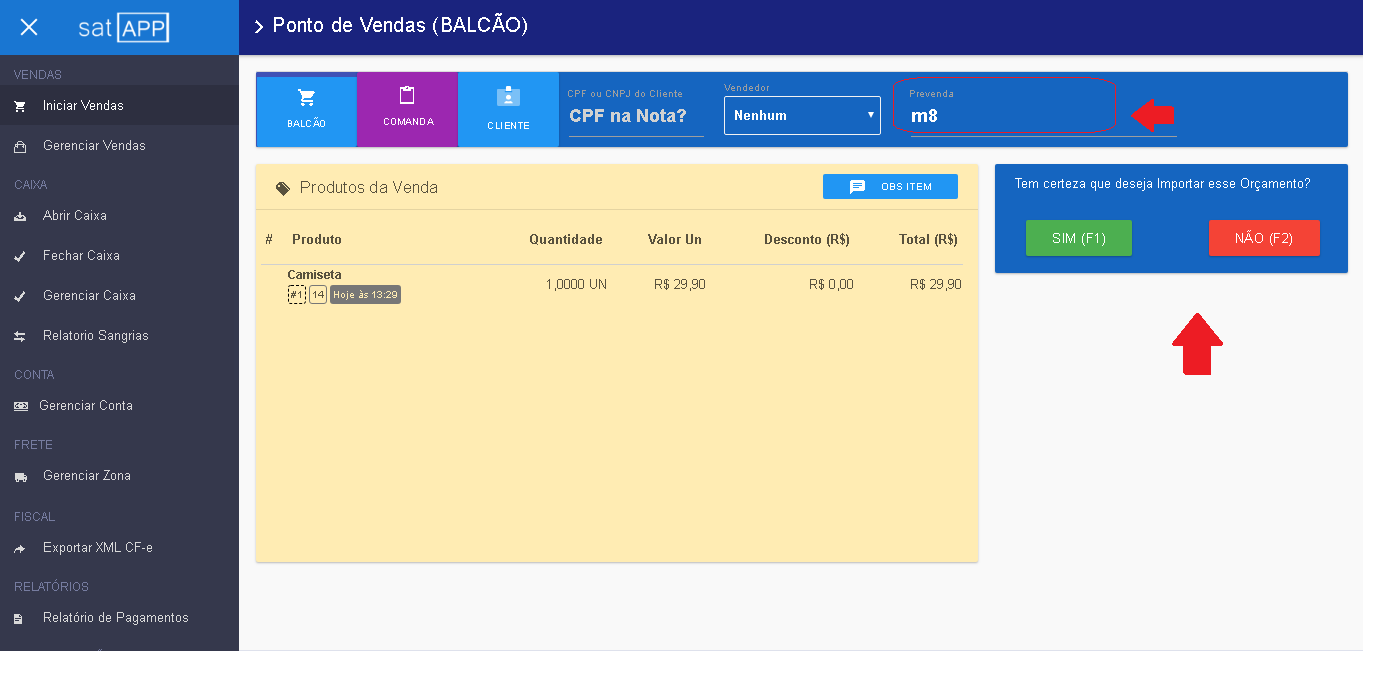Open the Cliente tab
The image size is (1378, 696).
tap(508, 110)
